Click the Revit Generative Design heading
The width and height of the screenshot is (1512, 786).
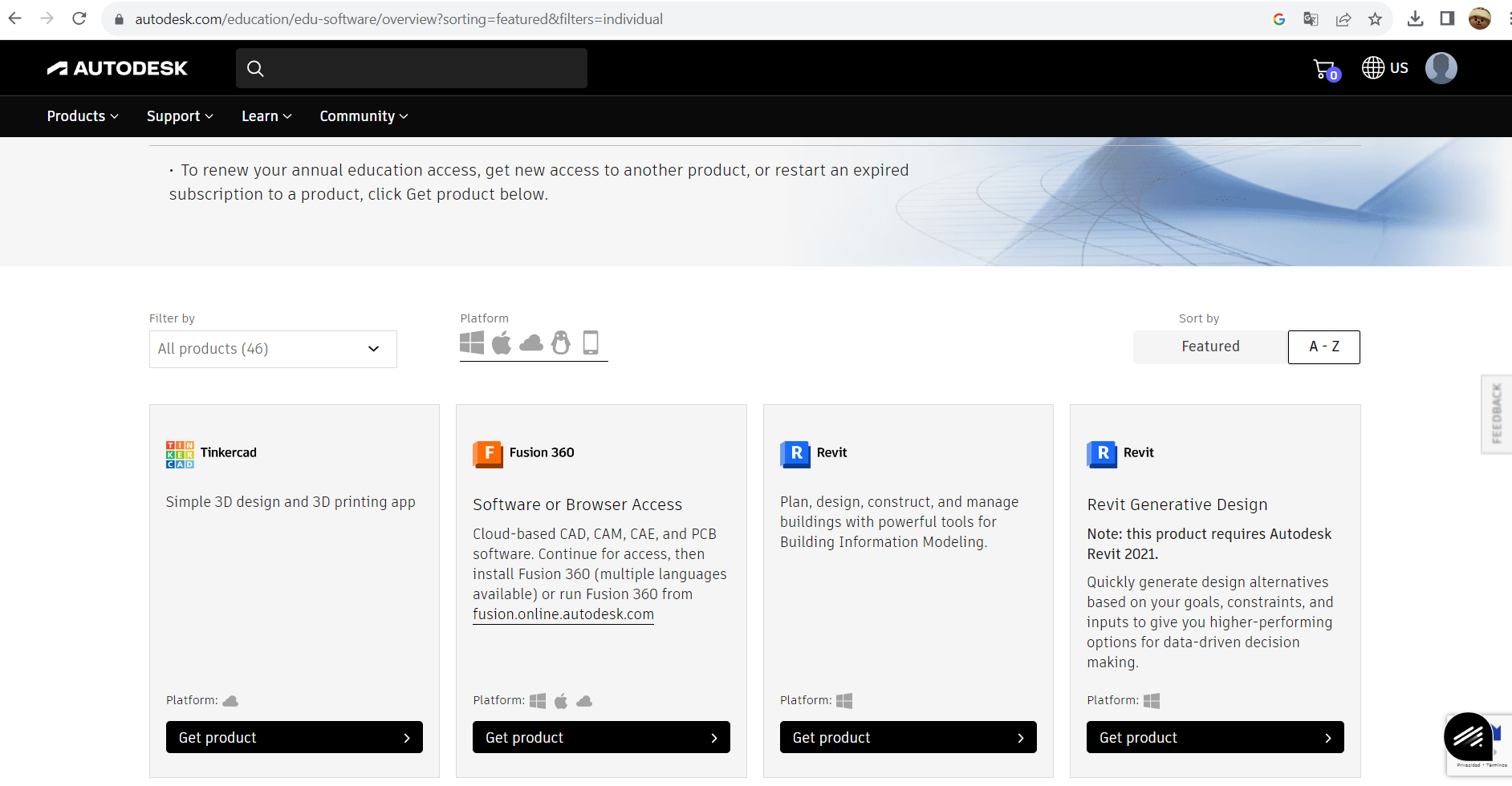(1177, 504)
